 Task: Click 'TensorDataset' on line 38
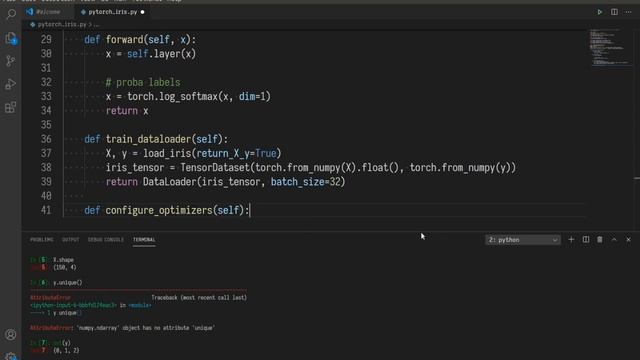tap(215, 168)
